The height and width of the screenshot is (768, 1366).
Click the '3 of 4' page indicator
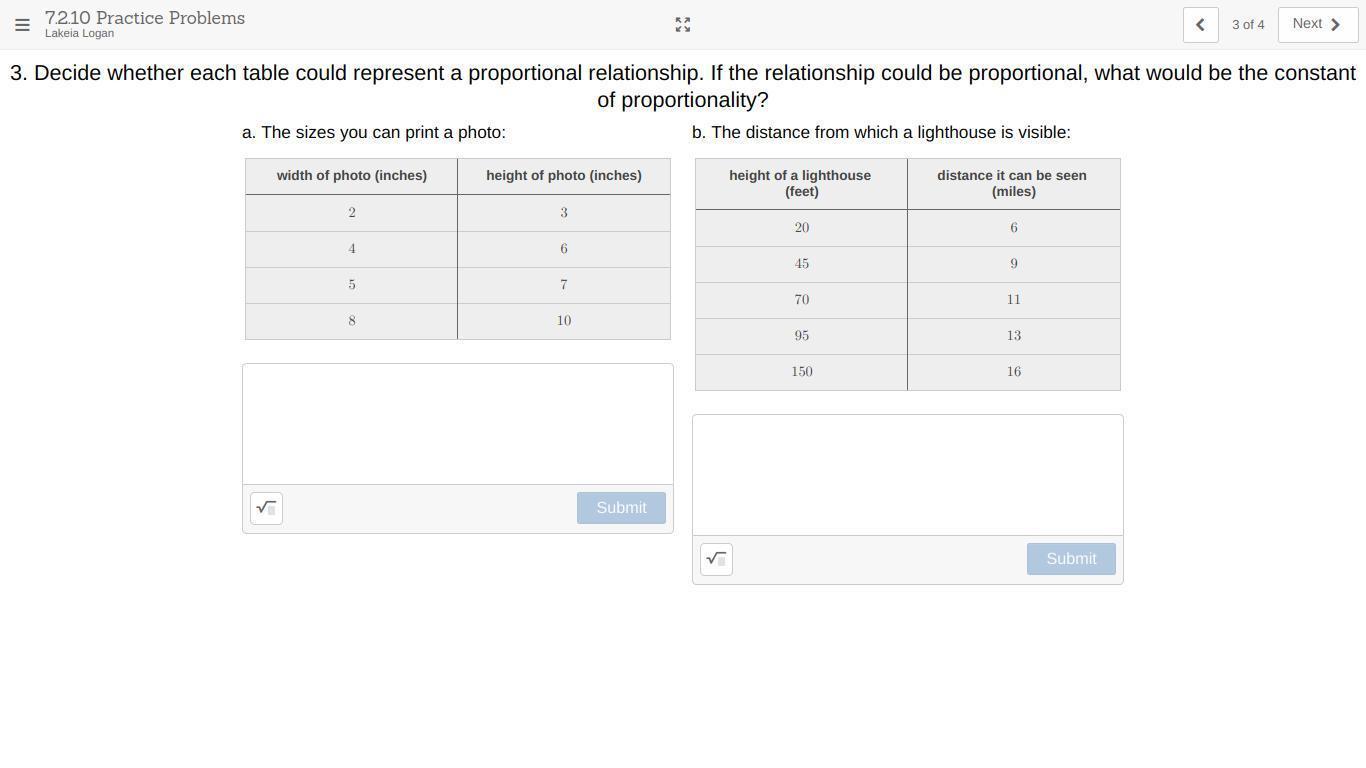click(x=1248, y=25)
